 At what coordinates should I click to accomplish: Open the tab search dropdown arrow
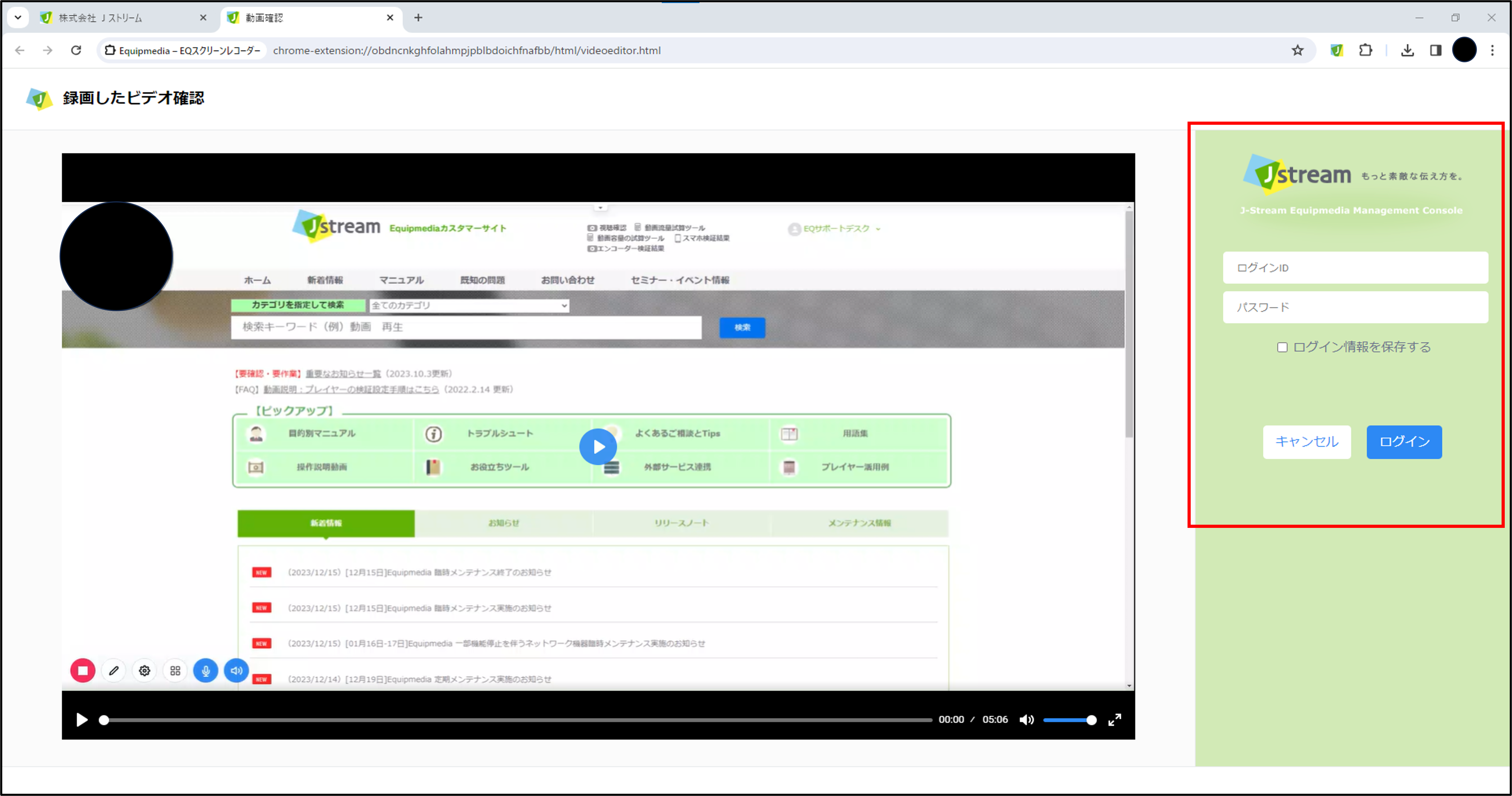(18, 18)
